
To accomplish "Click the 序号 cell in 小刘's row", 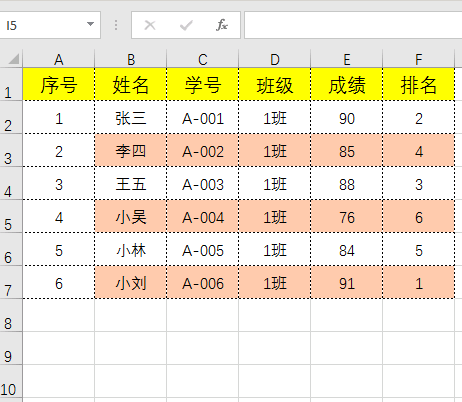I will (59, 282).
